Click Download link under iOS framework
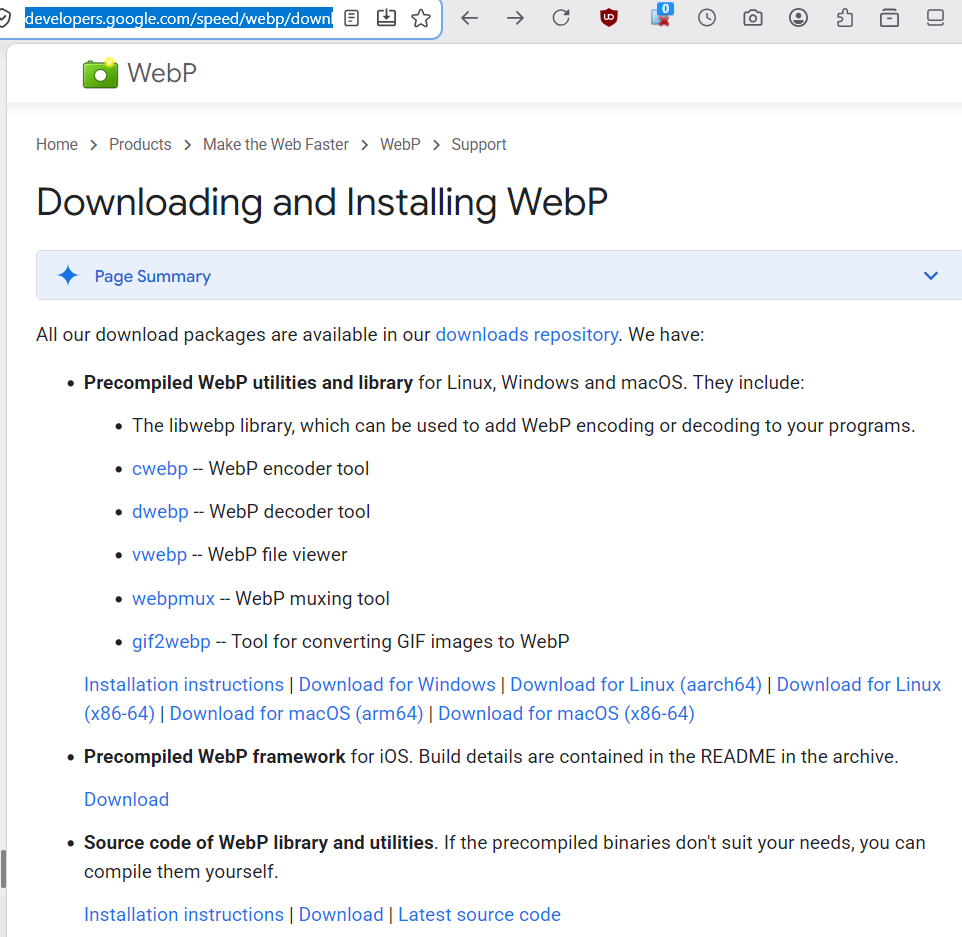The width and height of the screenshot is (962, 937). click(x=126, y=800)
